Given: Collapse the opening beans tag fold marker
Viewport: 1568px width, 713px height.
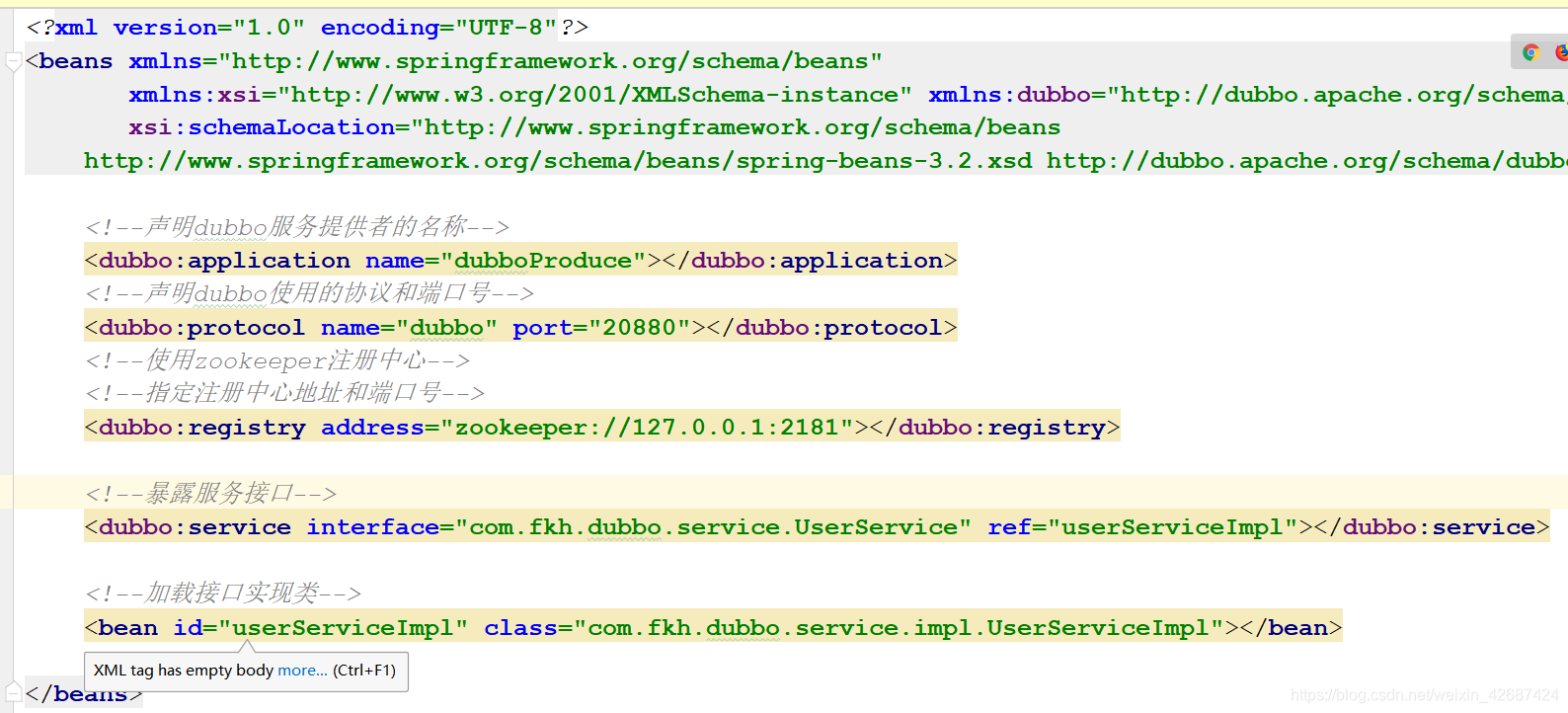Looking at the screenshot, I should 14,62.
